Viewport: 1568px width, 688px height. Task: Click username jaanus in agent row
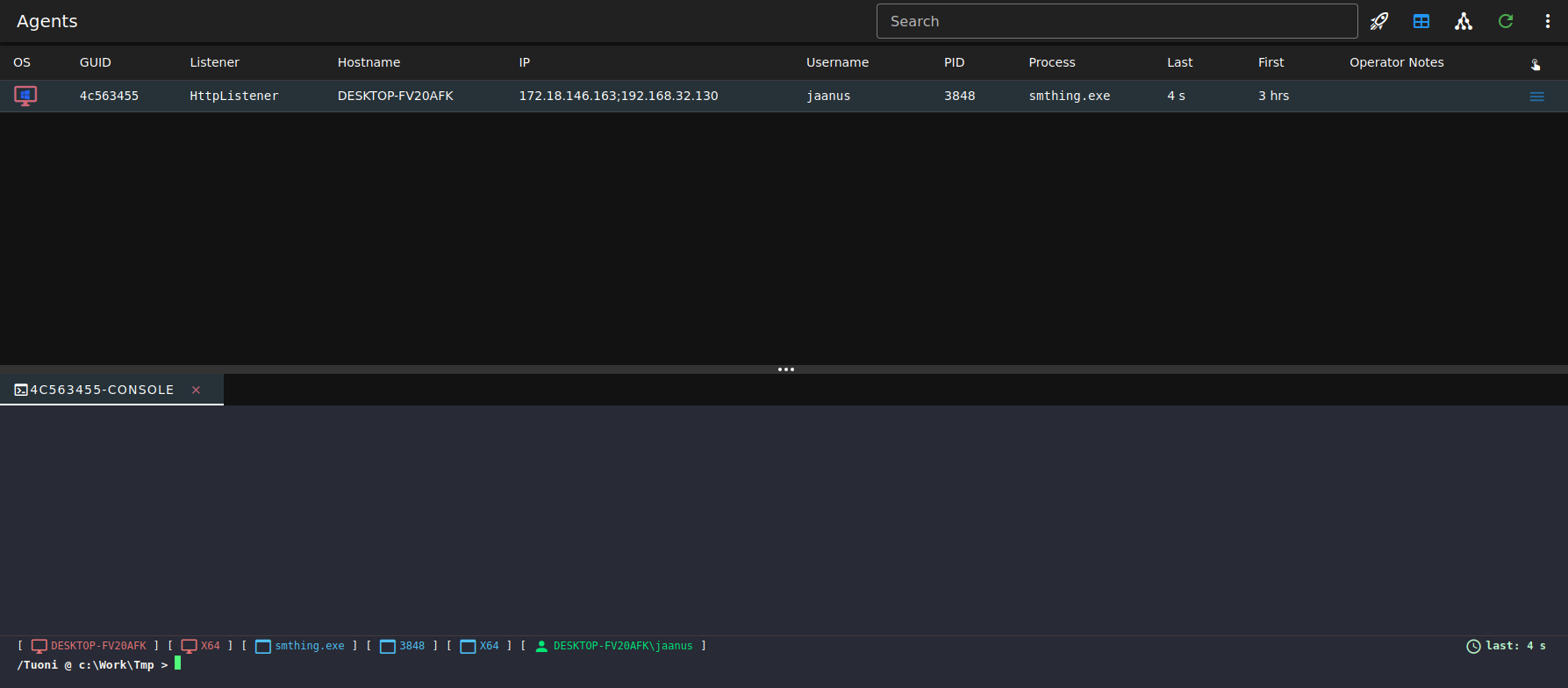coord(828,96)
